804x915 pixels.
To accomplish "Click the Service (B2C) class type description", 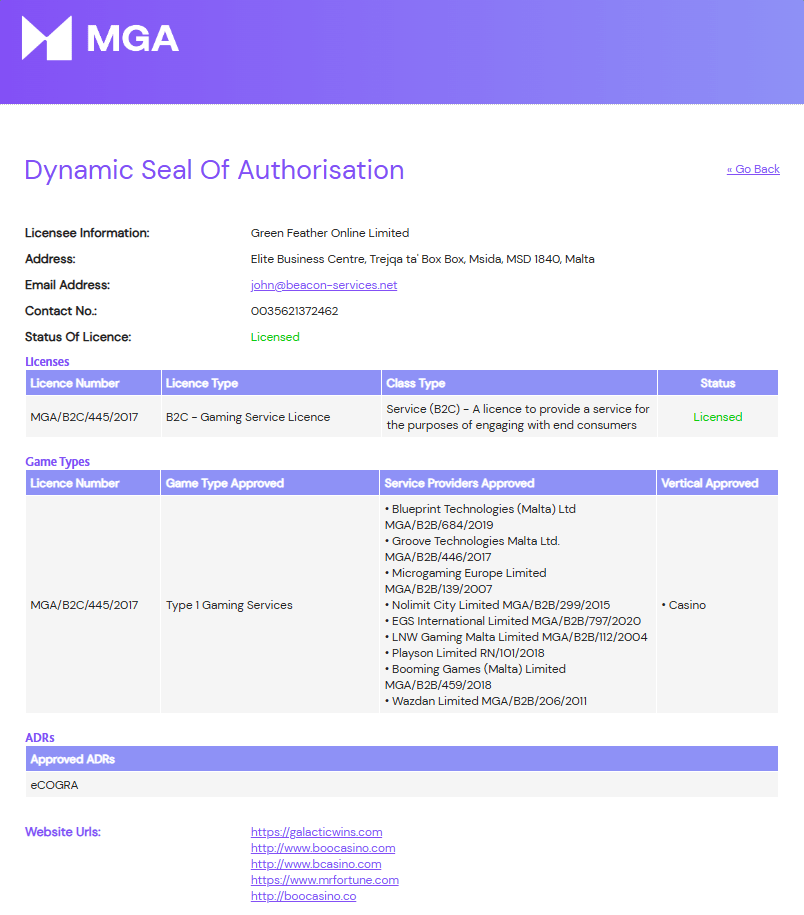I will click(x=518, y=417).
